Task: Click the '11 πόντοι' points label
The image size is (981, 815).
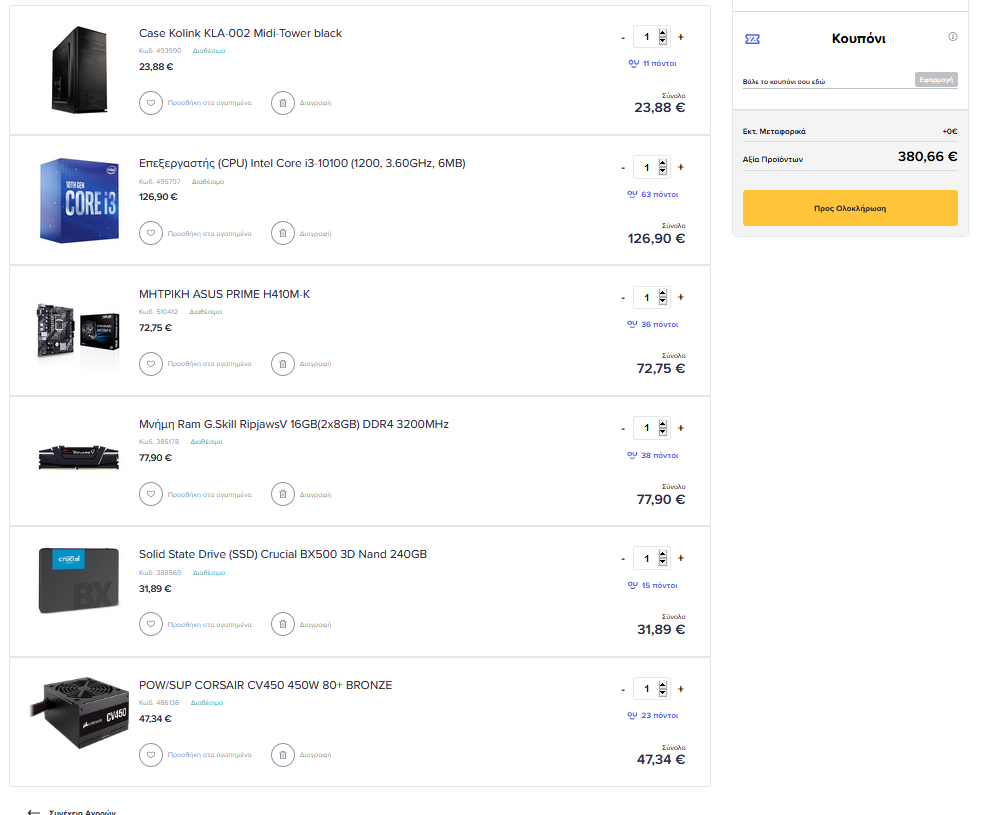Action: tap(659, 63)
